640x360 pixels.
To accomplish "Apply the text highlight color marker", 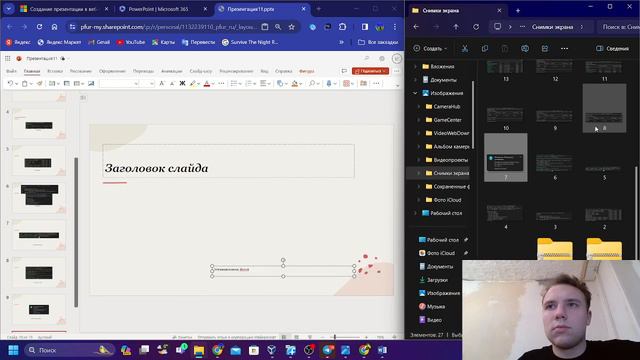I will click(193, 83).
